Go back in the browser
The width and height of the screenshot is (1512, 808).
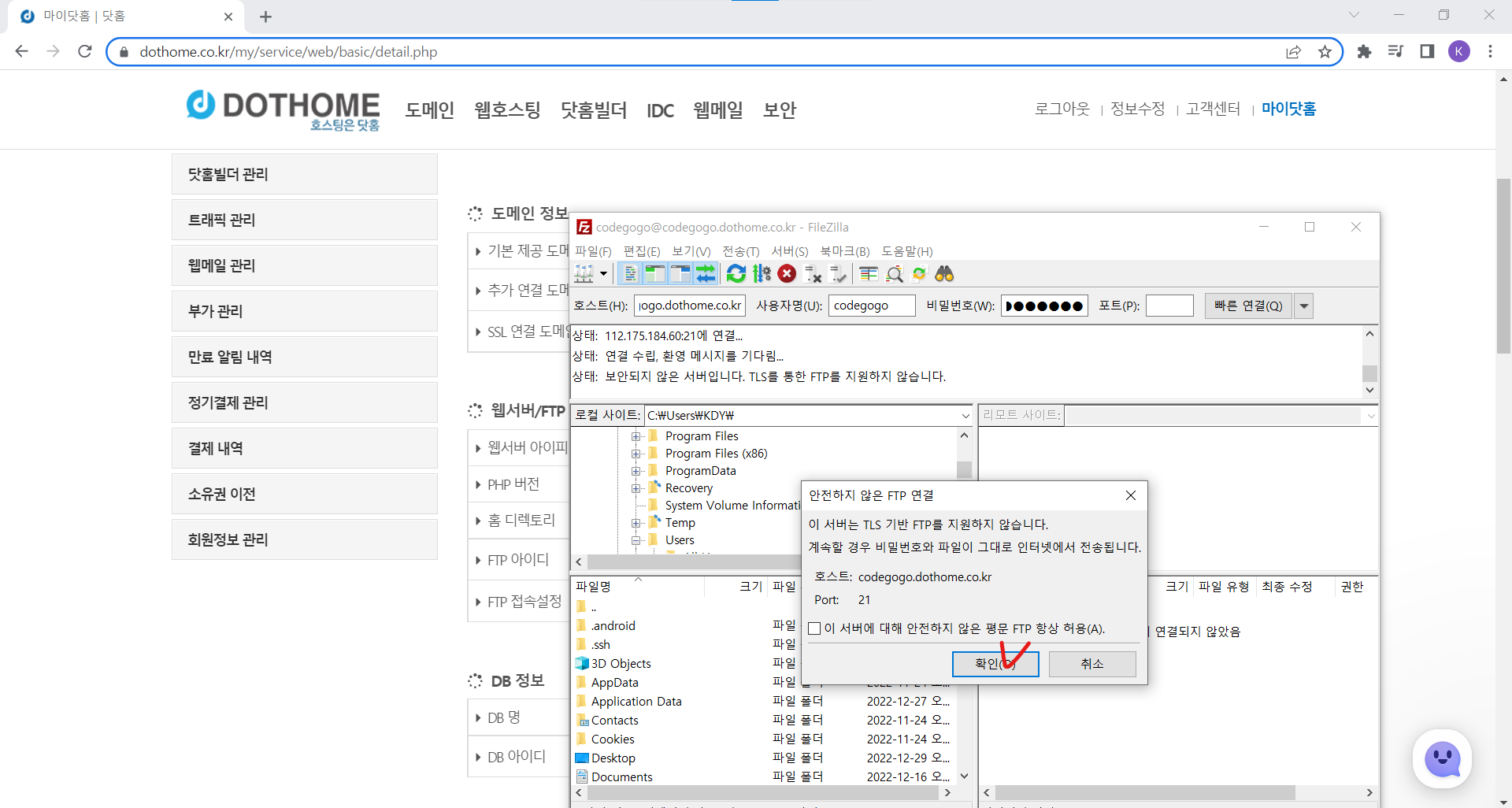[21, 51]
